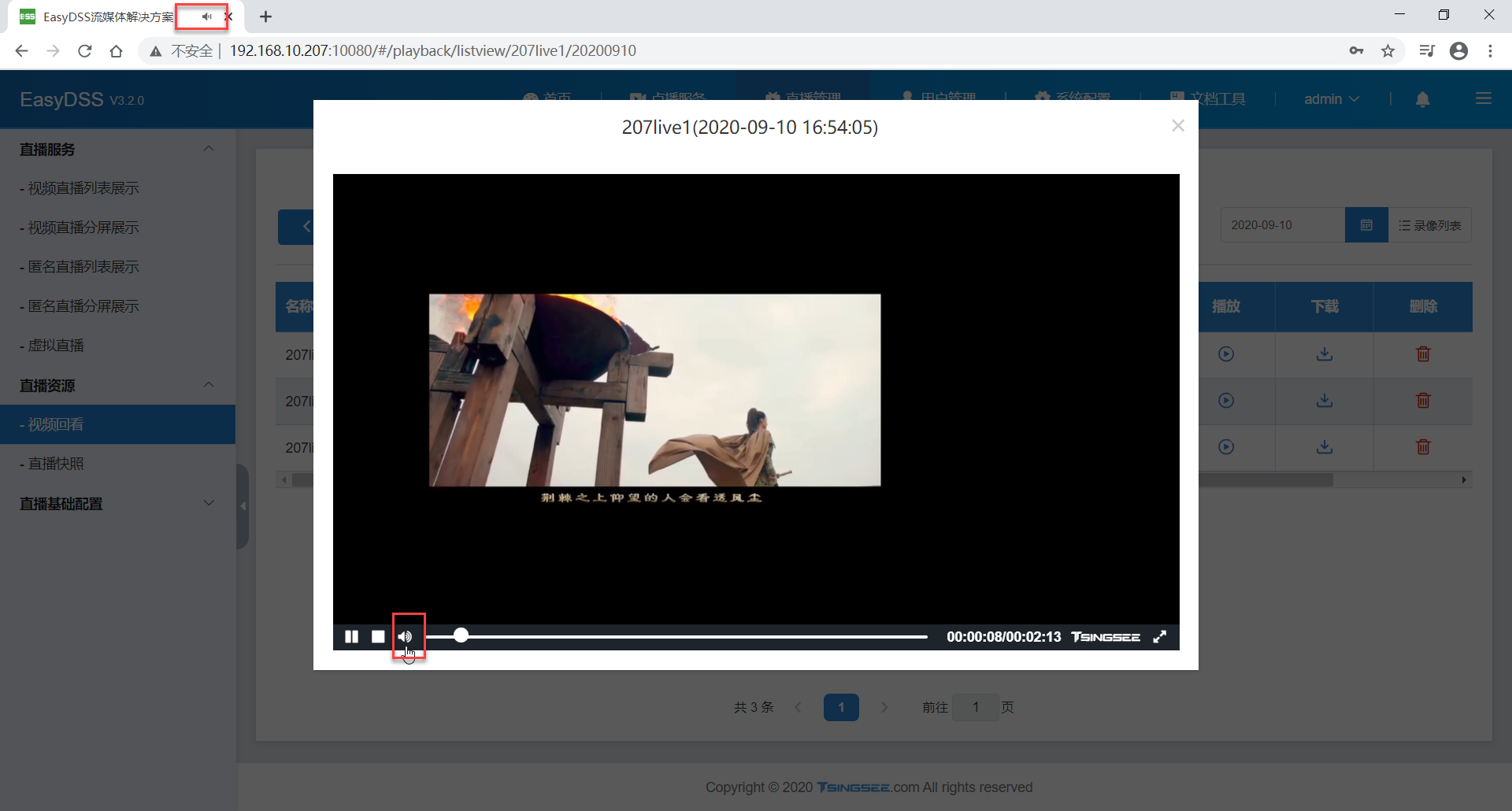The image size is (1512, 811).
Task: Click the 删除 column header
Action: coord(1423,307)
